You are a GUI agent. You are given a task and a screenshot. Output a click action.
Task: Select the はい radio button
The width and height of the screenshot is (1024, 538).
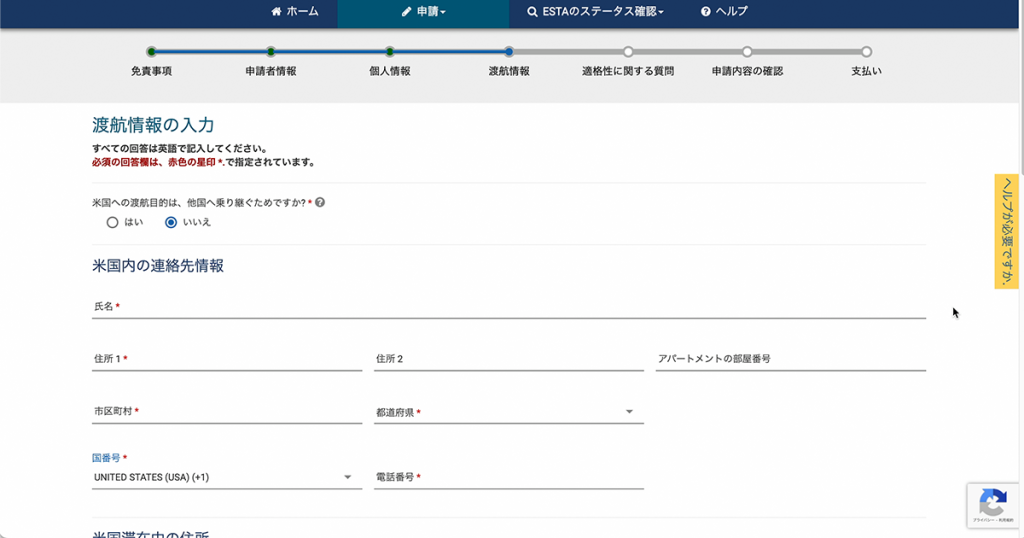click(113, 222)
